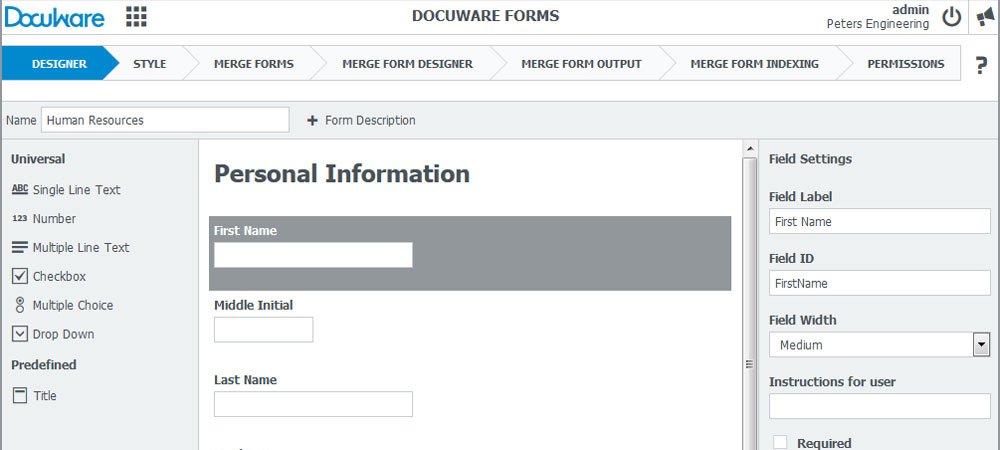Open the apps grid launcher icon
Screen dimensions: 1000x450
pyautogui.click(x=136, y=17)
